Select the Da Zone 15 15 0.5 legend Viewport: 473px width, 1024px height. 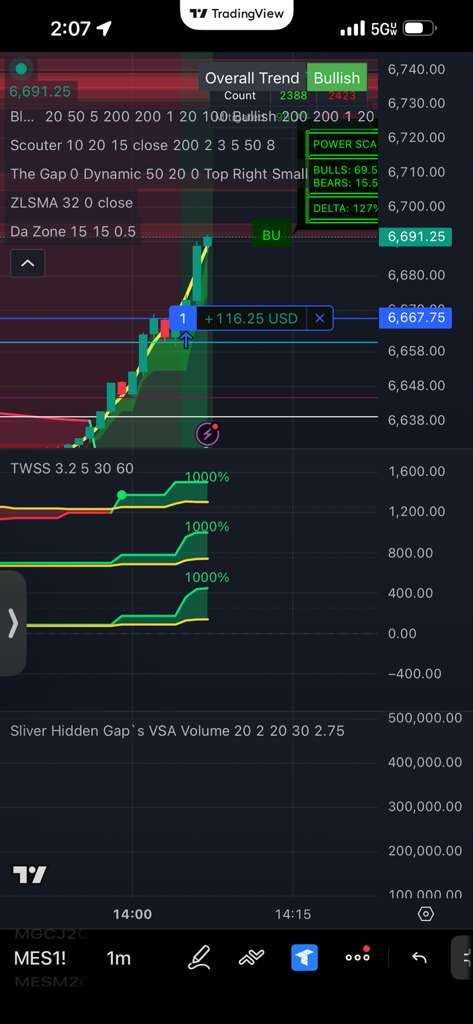click(x=73, y=231)
